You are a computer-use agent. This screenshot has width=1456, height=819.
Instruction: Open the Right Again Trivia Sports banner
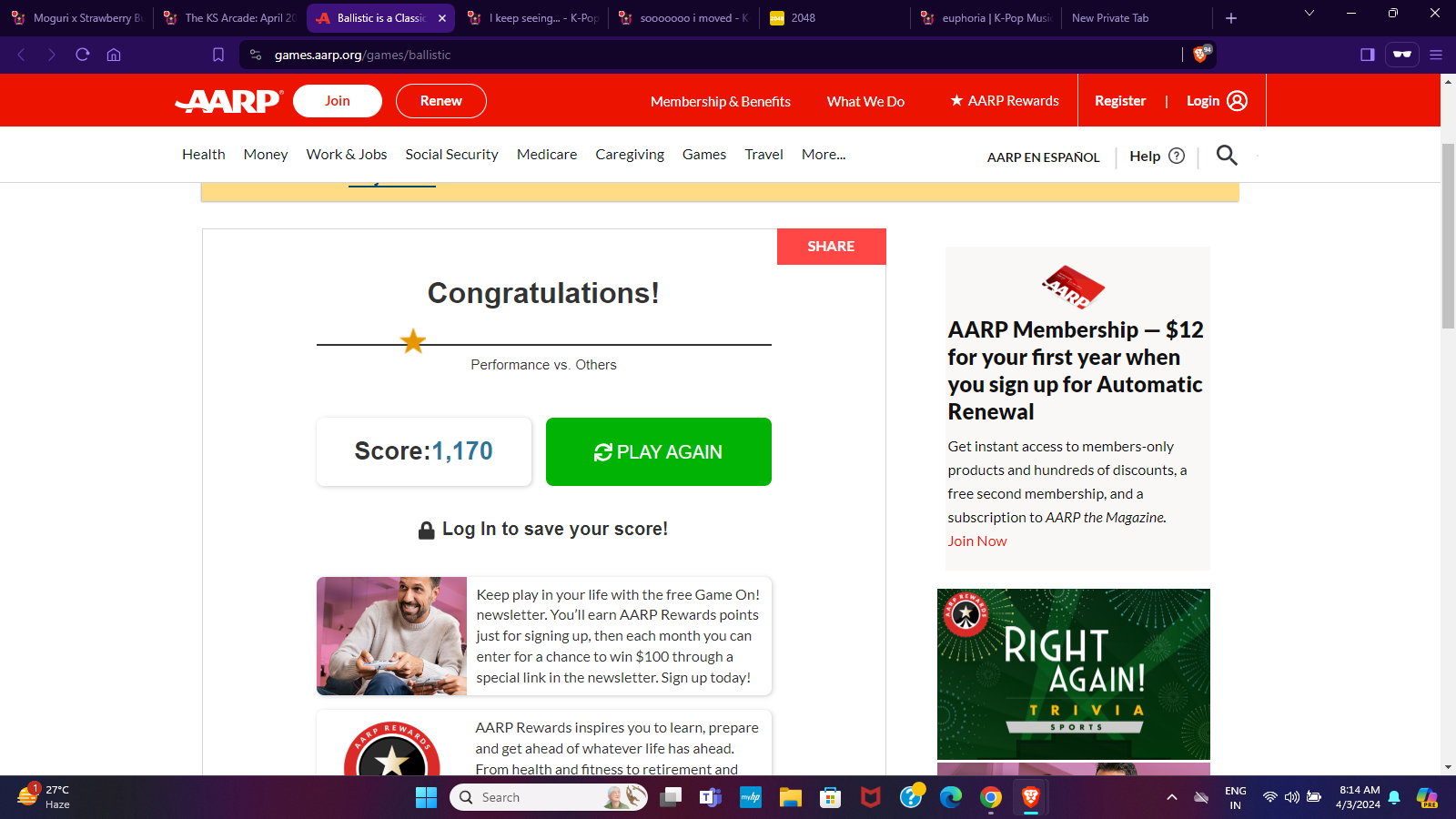coord(1074,674)
